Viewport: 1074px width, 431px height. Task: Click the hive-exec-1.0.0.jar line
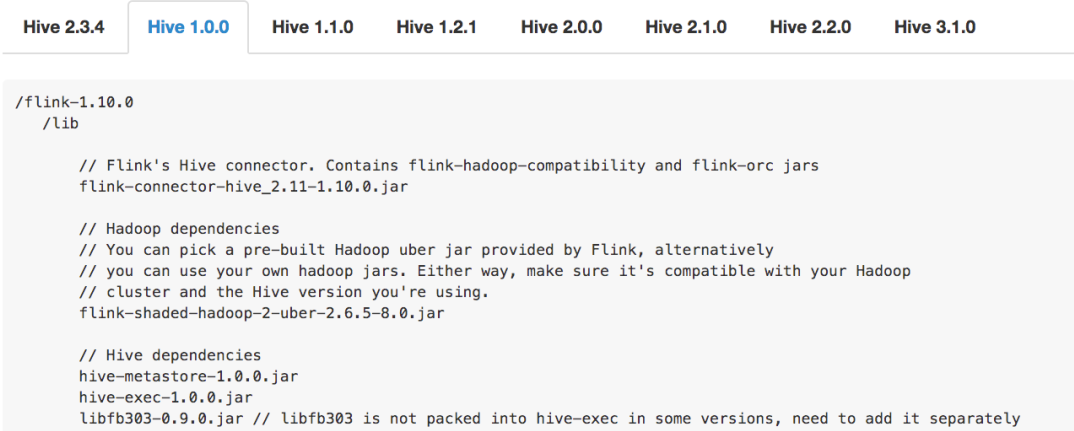(166, 397)
